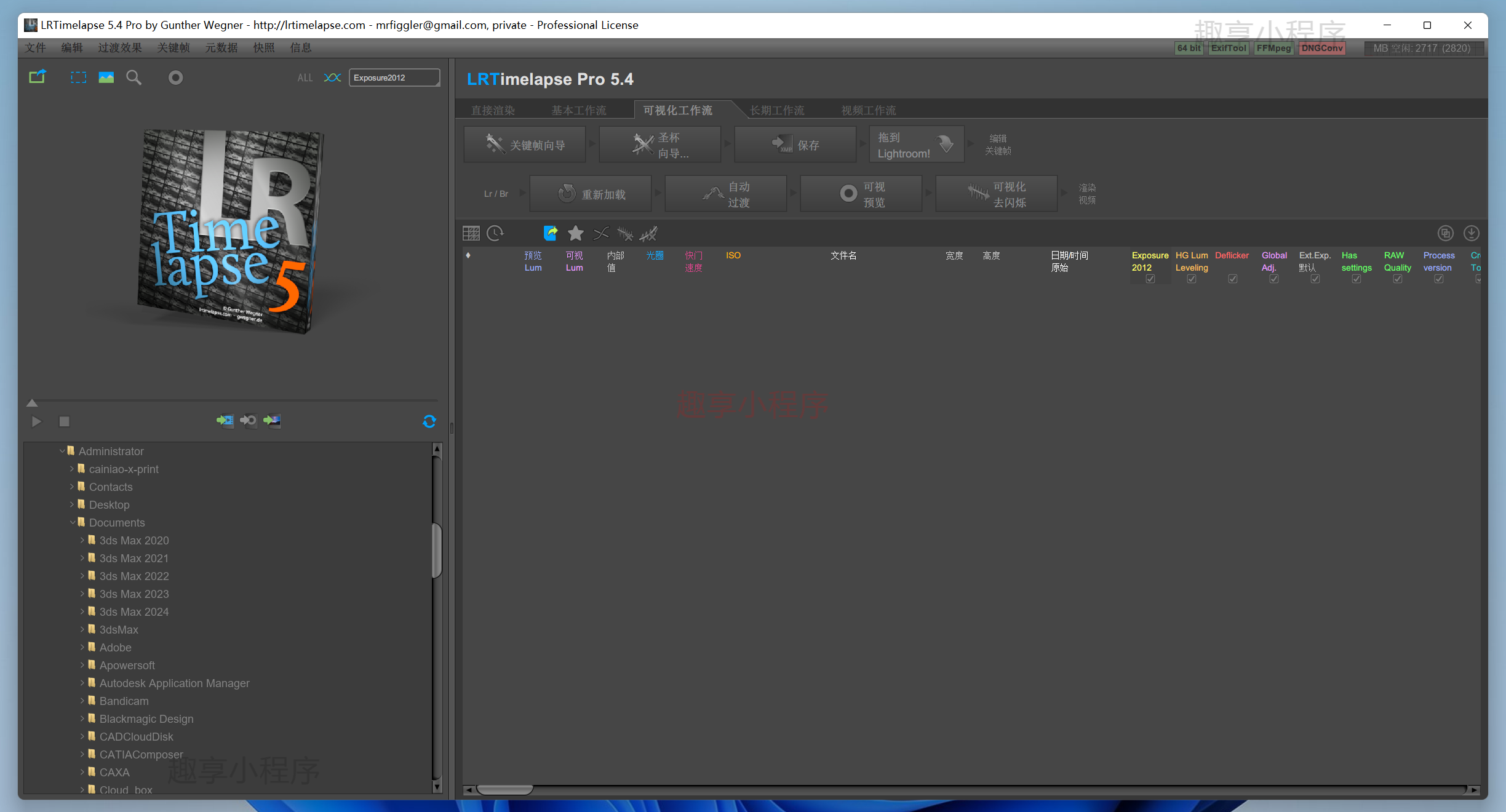
Task: Click the circled download arrow icon
Action: coord(1472,233)
